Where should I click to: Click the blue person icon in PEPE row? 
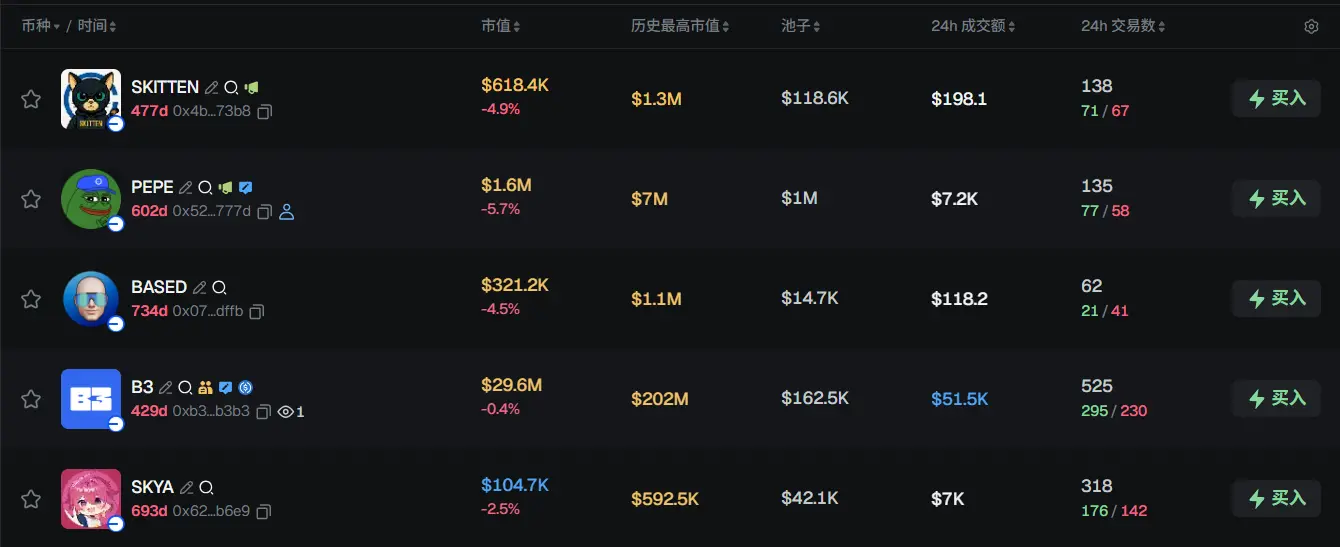(x=287, y=212)
